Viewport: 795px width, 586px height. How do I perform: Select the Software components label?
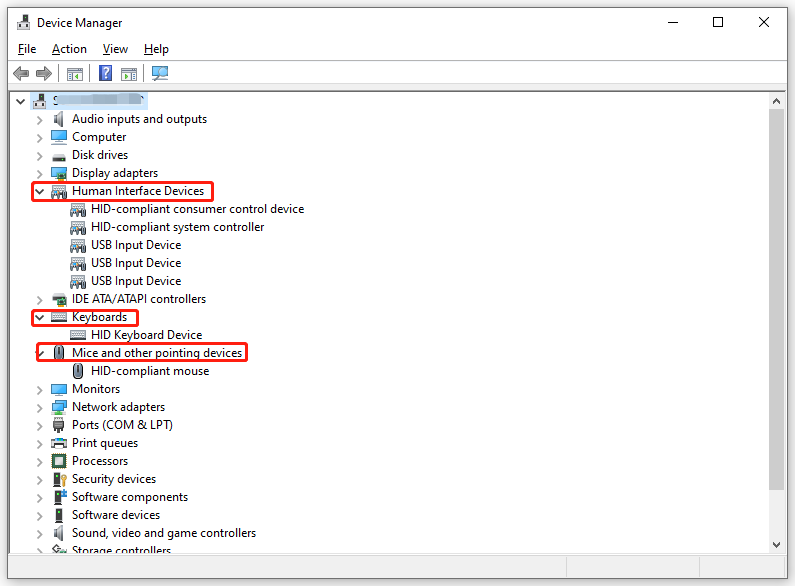coord(130,497)
